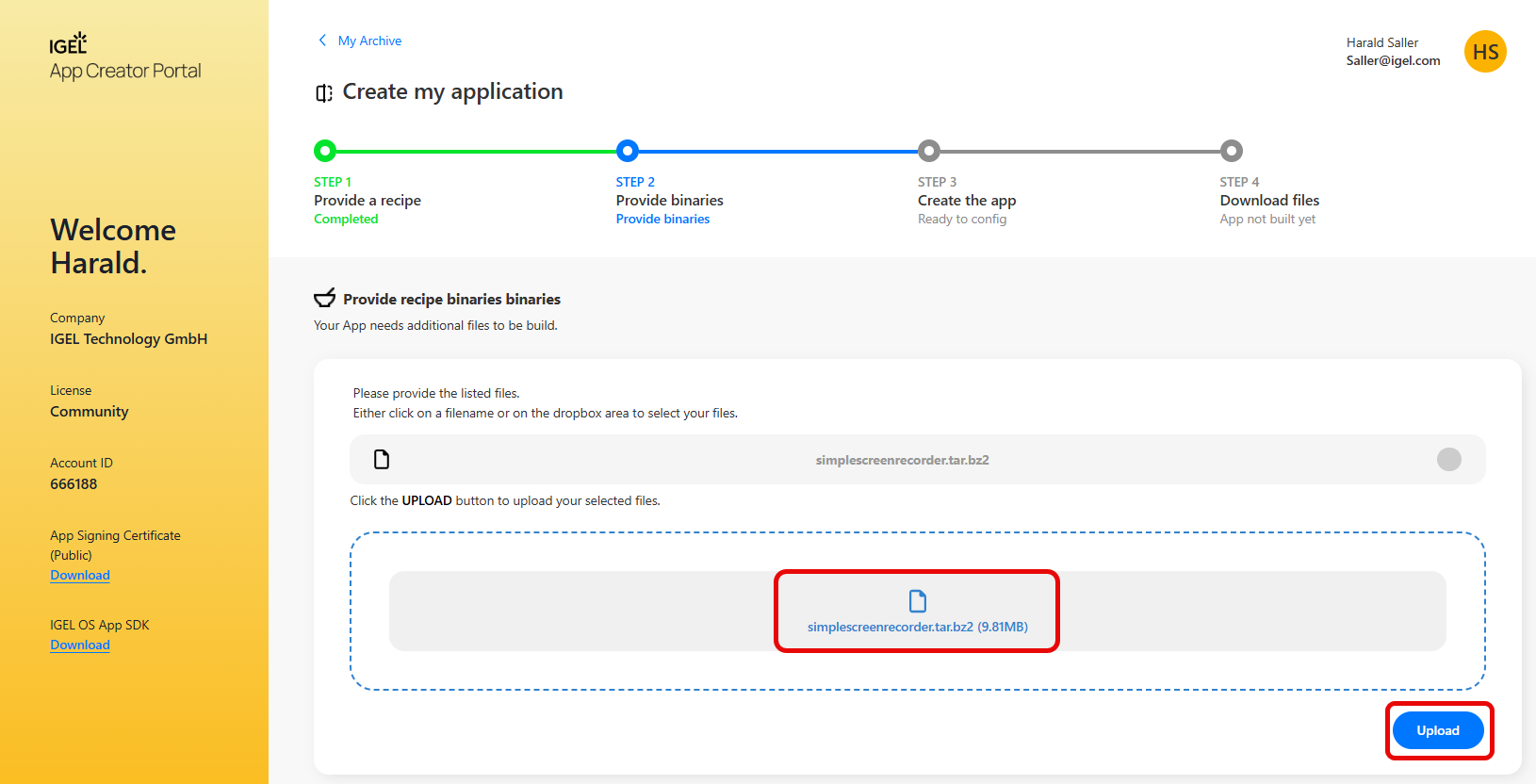The width and height of the screenshot is (1536, 784).
Task: Download the IGEL OS App SDK
Action: 80,645
